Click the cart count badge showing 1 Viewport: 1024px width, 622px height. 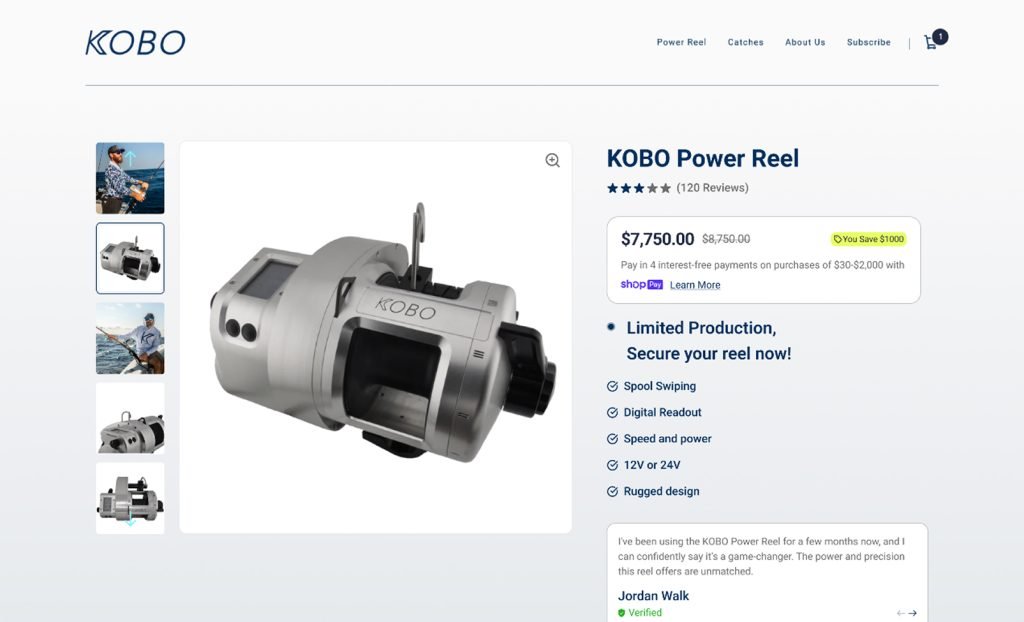click(940, 37)
